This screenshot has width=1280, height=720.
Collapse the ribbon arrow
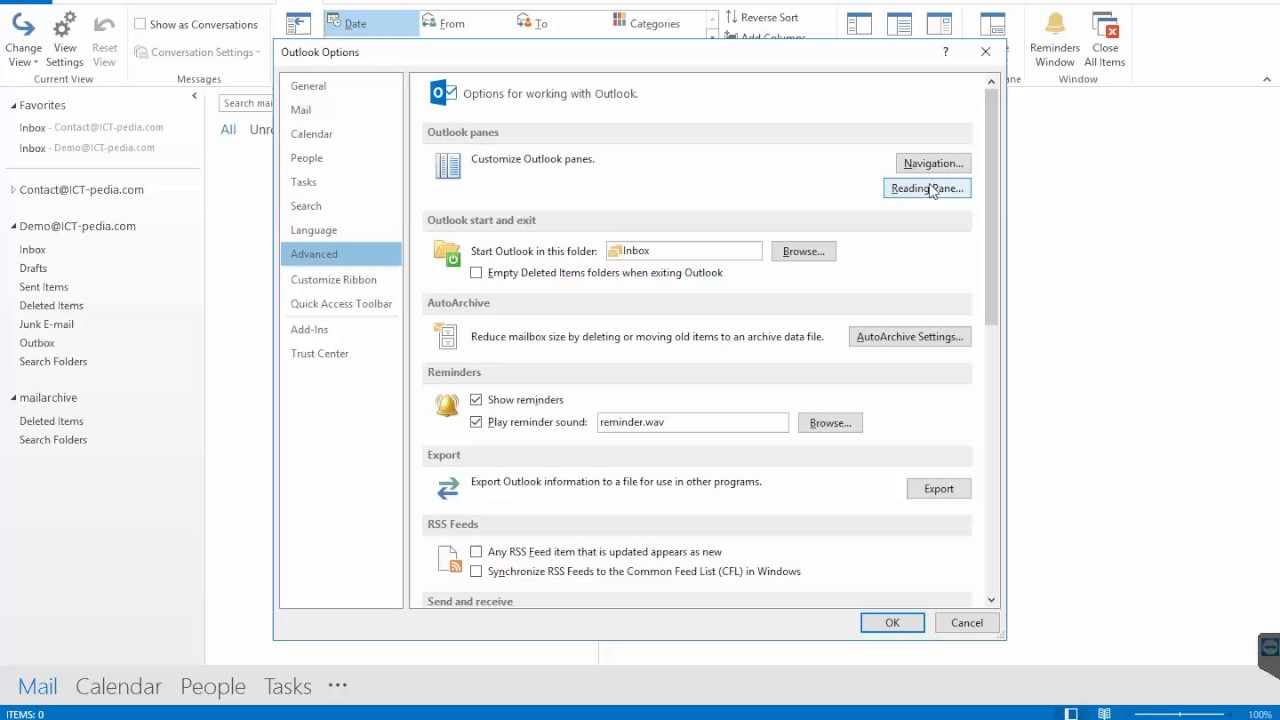click(1267, 79)
